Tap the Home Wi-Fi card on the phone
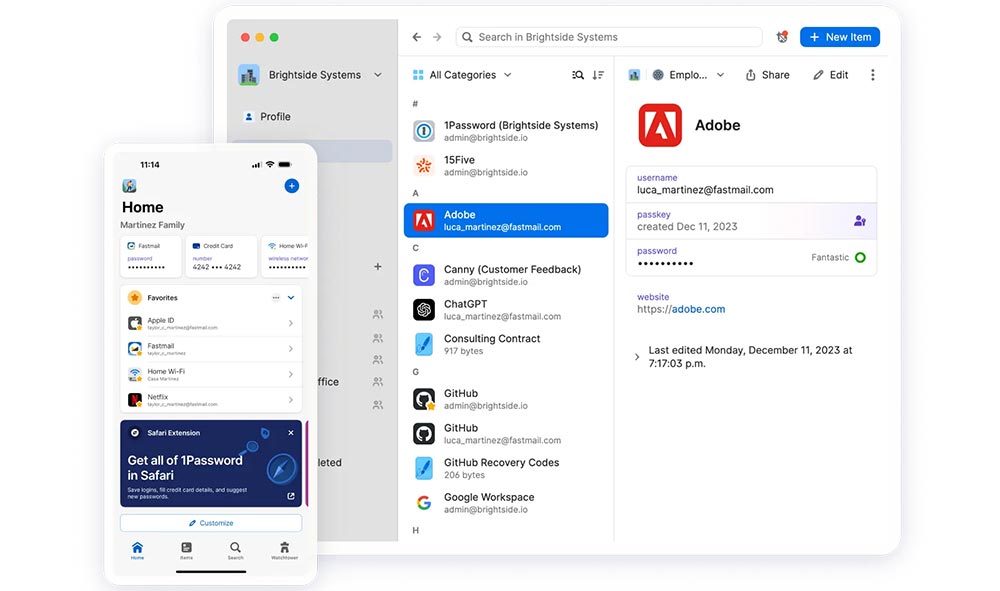Viewport: 1000px width, 591px height. pyautogui.click(x=286, y=256)
